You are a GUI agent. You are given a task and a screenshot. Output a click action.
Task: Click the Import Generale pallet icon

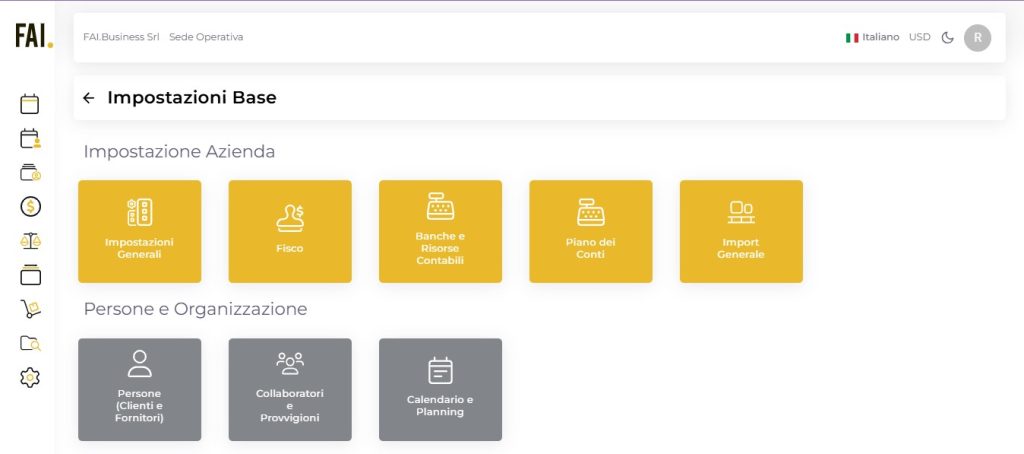click(x=741, y=212)
